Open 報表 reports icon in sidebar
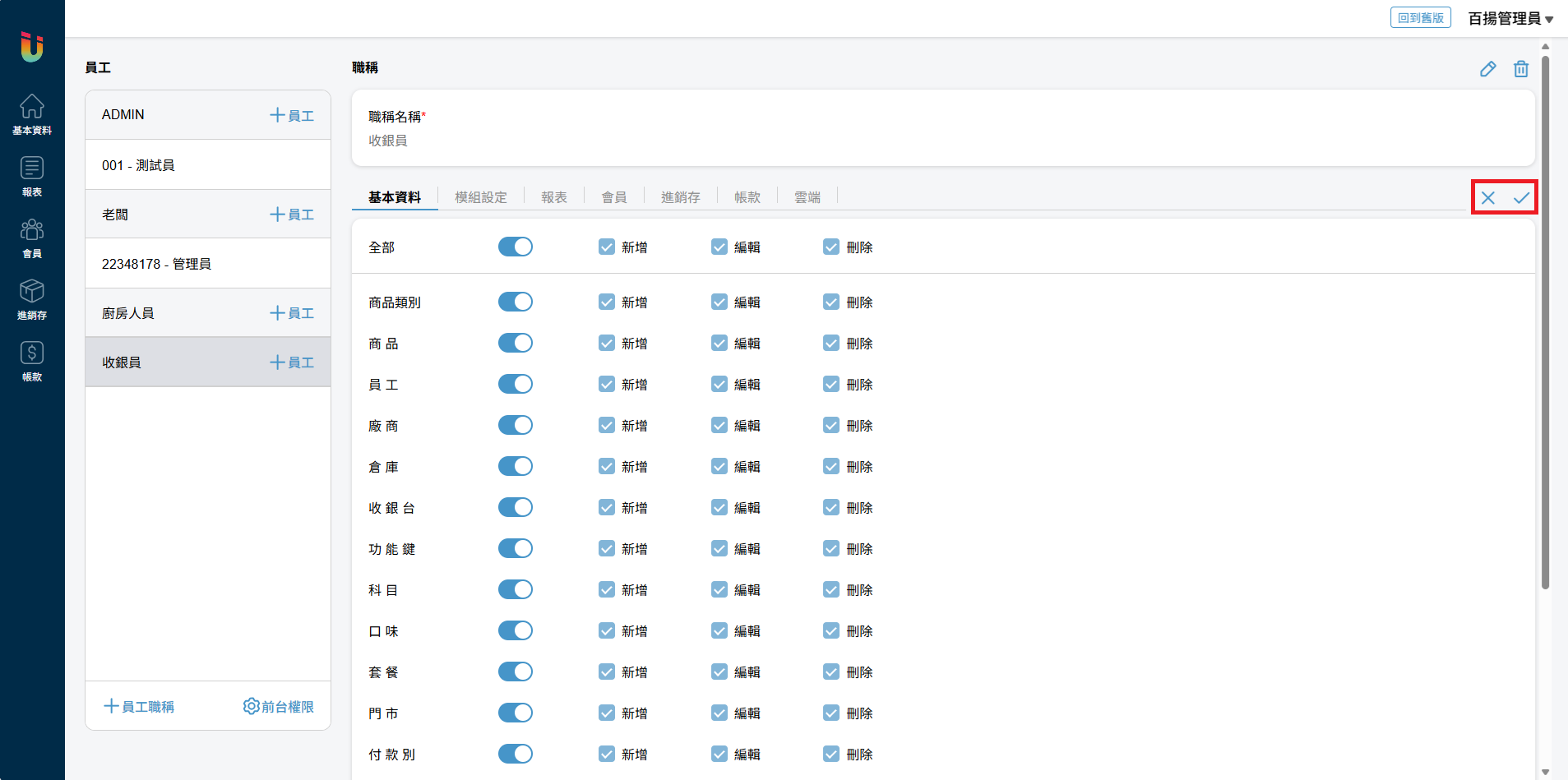This screenshot has width=1568, height=780. [x=32, y=176]
